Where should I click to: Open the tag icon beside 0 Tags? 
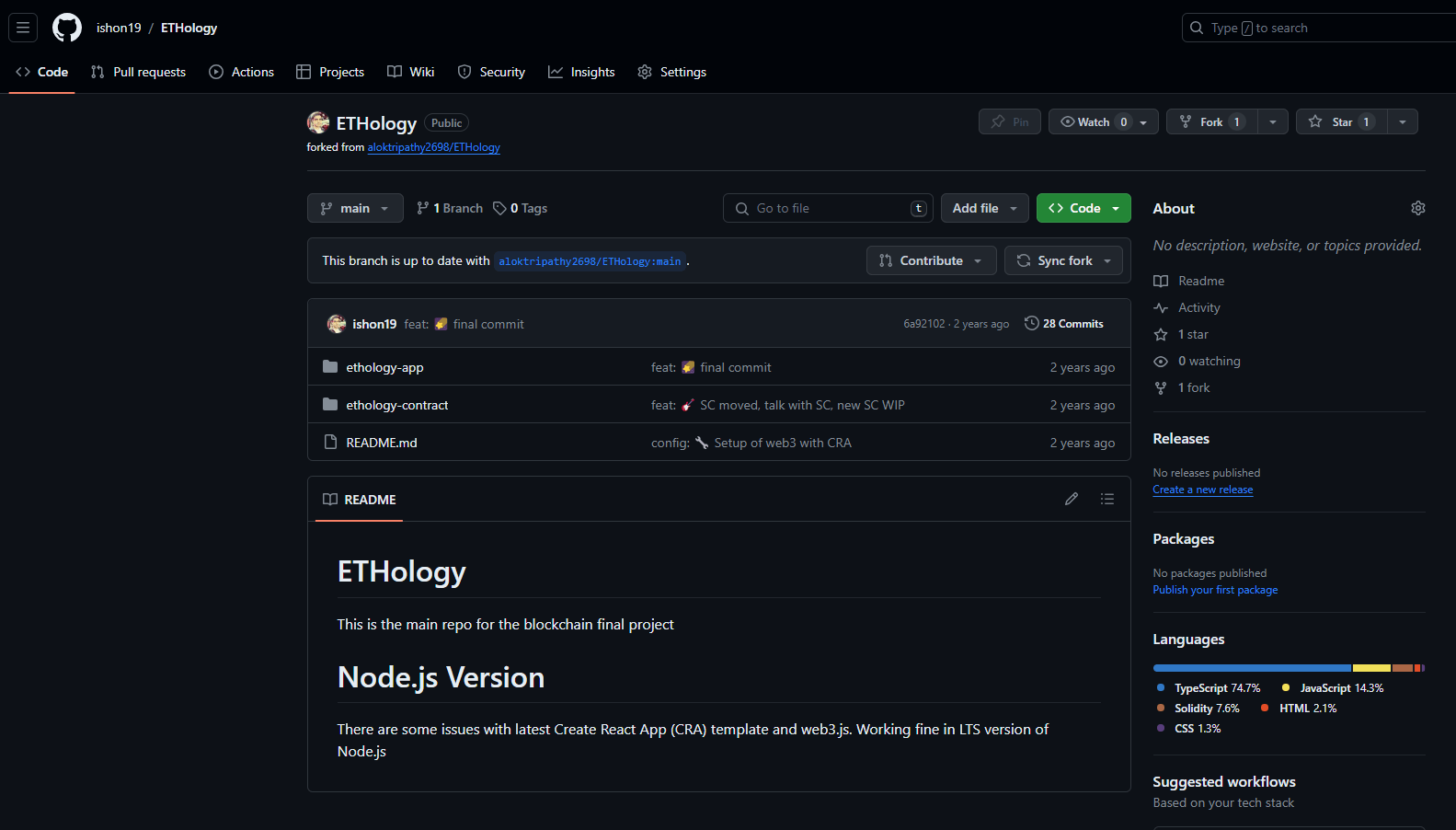pyautogui.click(x=499, y=208)
